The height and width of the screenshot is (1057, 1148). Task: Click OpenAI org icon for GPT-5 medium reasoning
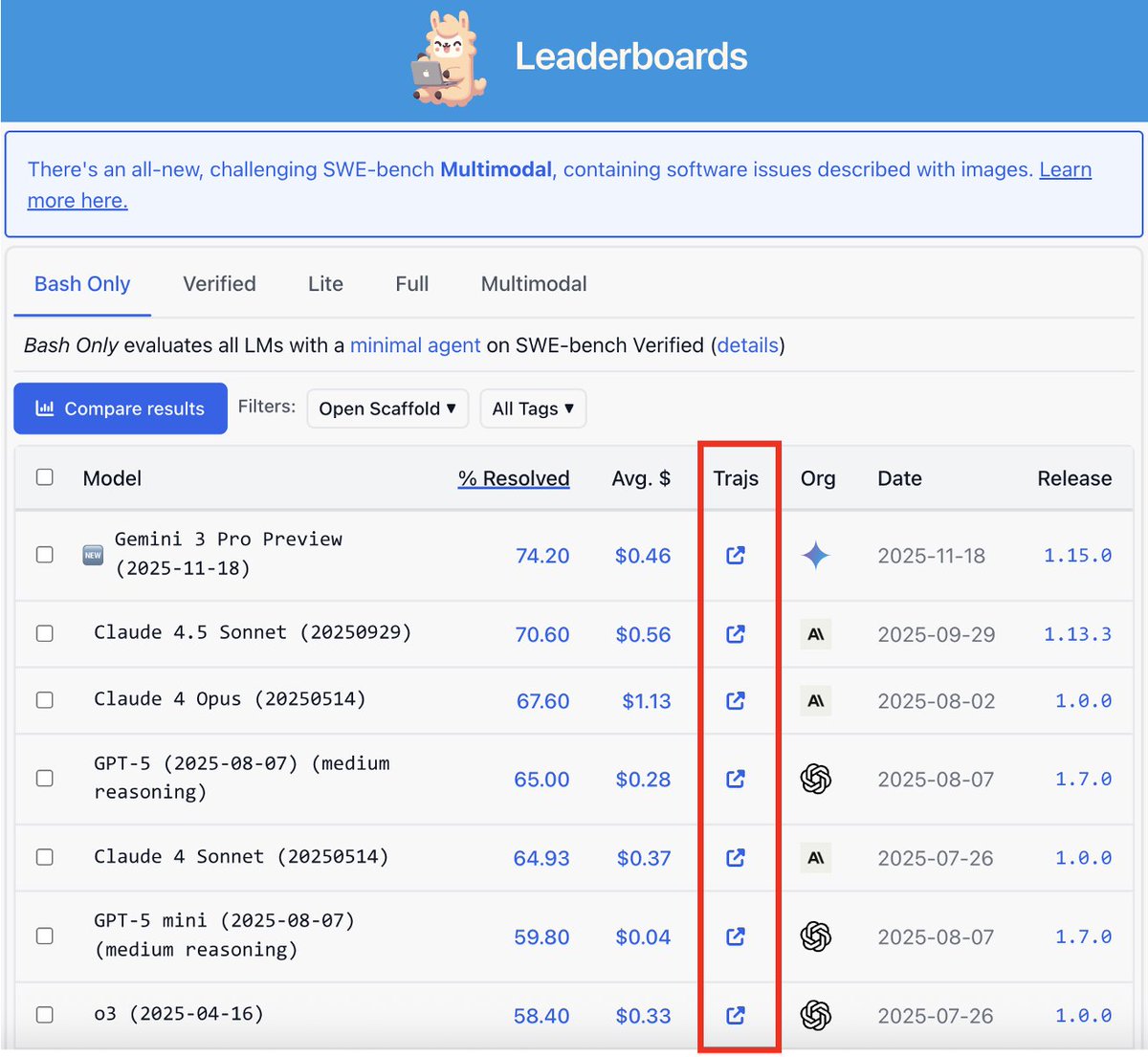click(816, 779)
